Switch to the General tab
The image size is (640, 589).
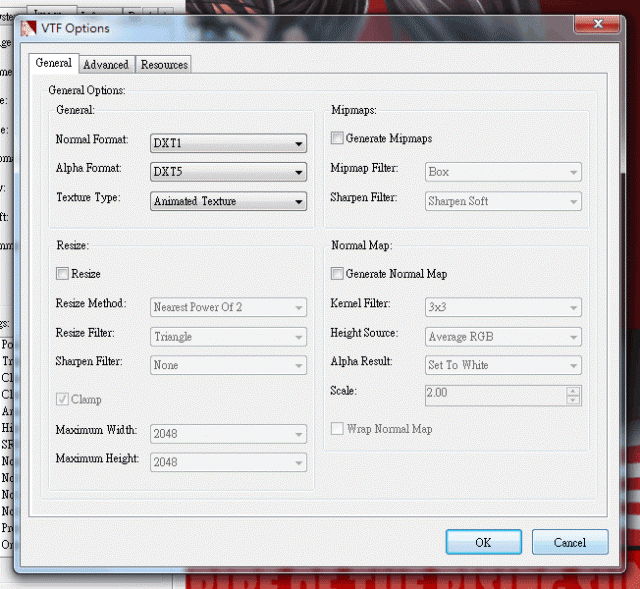click(53, 63)
